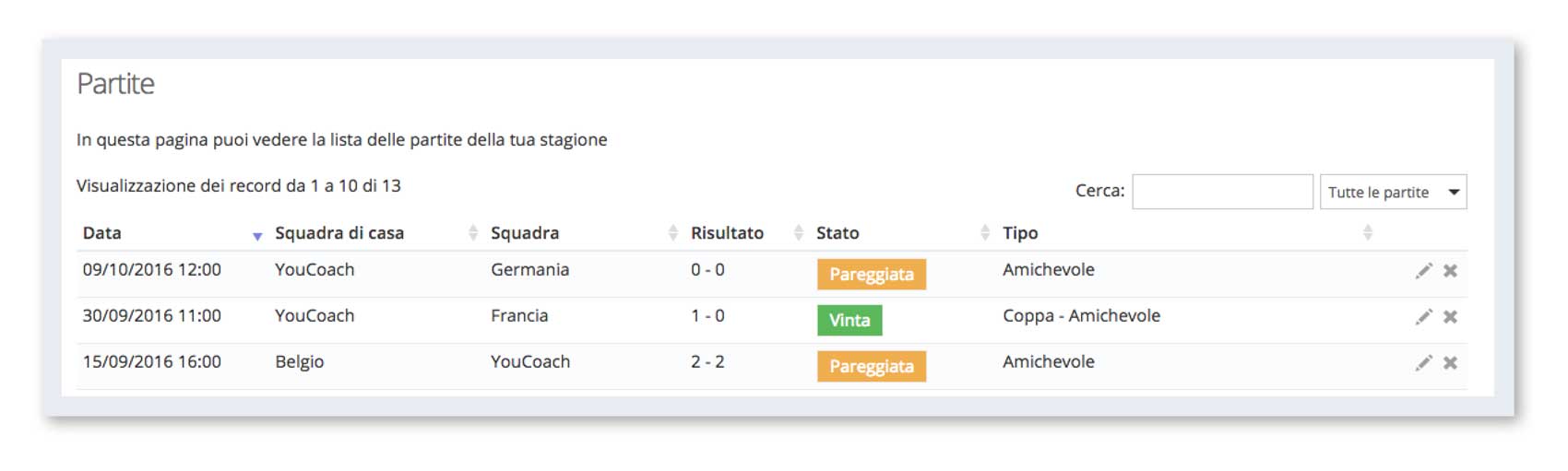Screen dimensions: 1568x471
Task: Sort table by Stato column arrows
Action: (x=985, y=232)
